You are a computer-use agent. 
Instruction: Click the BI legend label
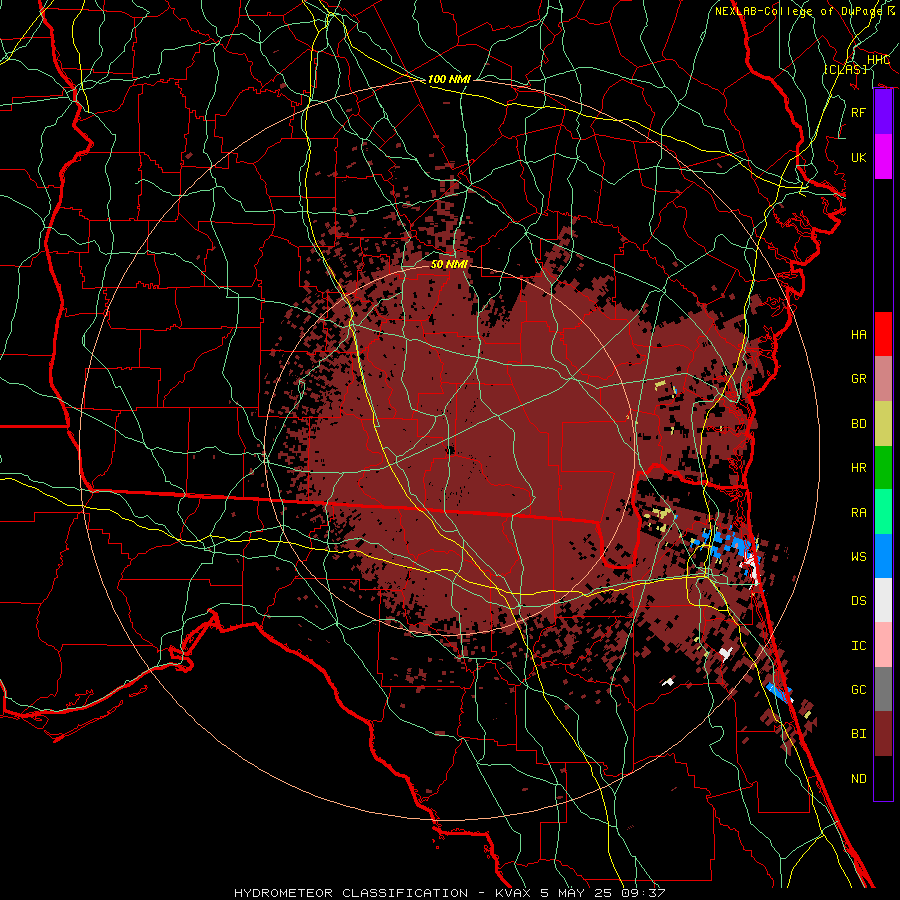pyautogui.click(x=859, y=734)
